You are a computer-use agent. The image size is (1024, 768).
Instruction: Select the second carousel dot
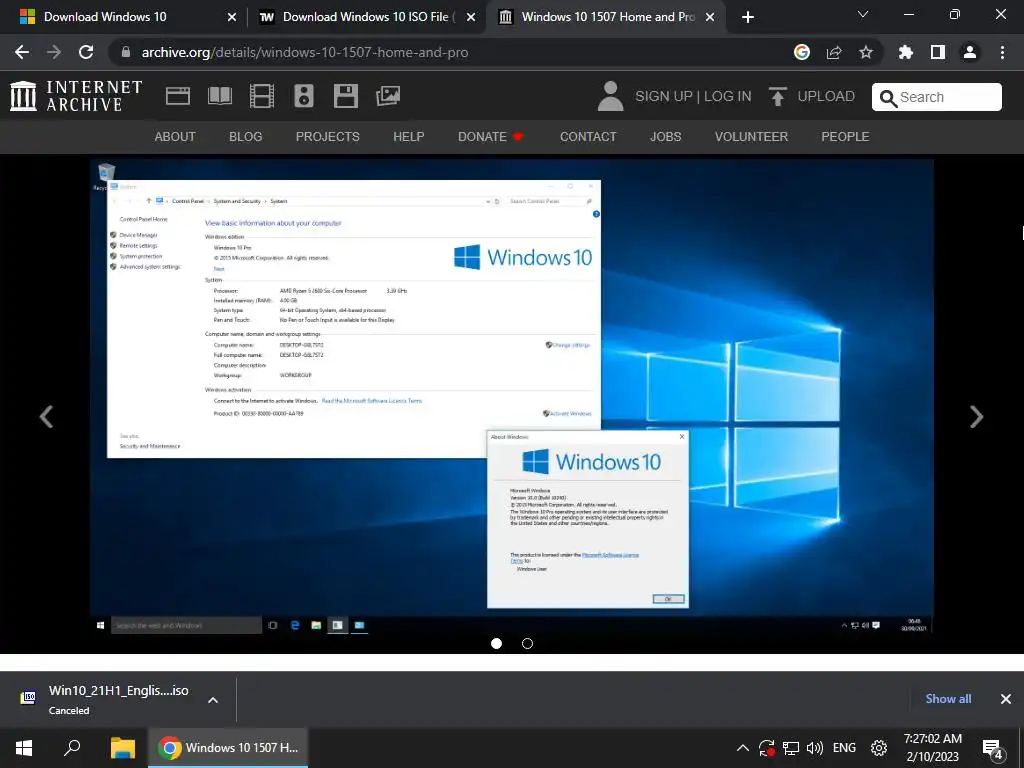pos(528,644)
